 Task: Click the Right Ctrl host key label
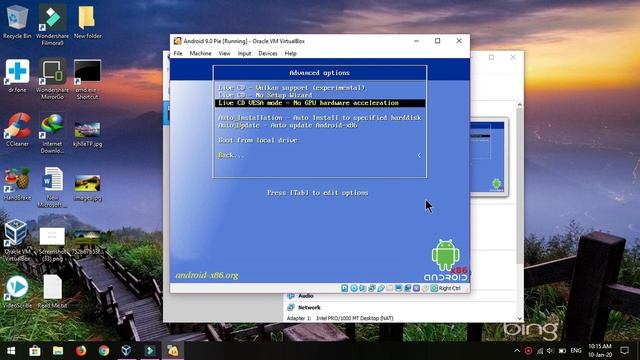[450, 288]
